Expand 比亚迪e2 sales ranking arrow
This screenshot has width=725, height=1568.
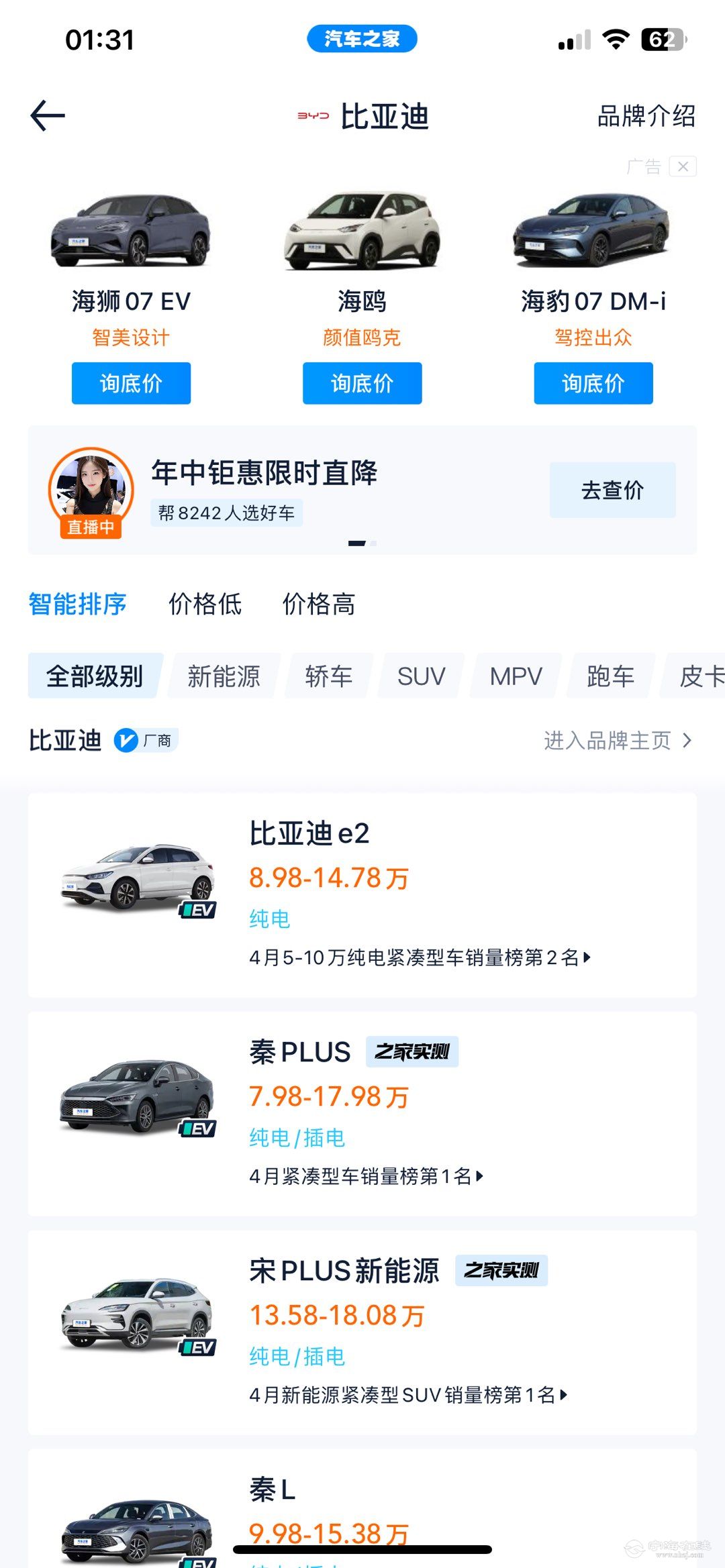coord(587,957)
